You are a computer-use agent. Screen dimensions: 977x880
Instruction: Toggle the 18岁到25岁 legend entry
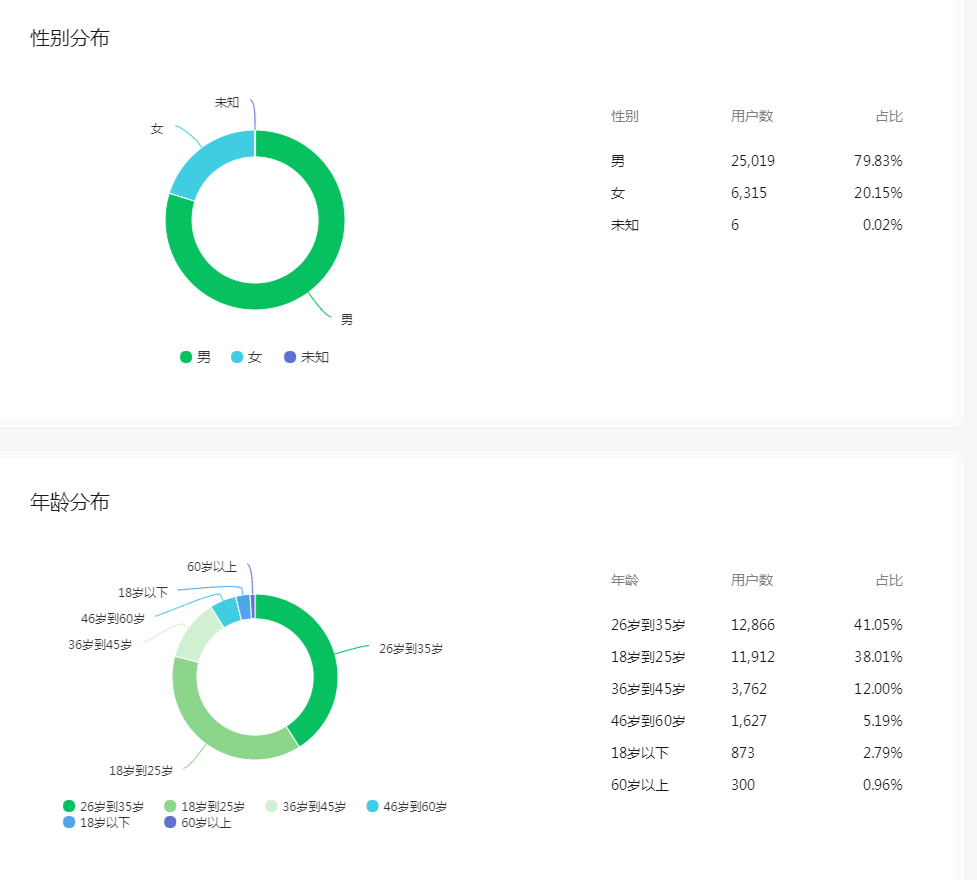pyautogui.click(x=204, y=806)
